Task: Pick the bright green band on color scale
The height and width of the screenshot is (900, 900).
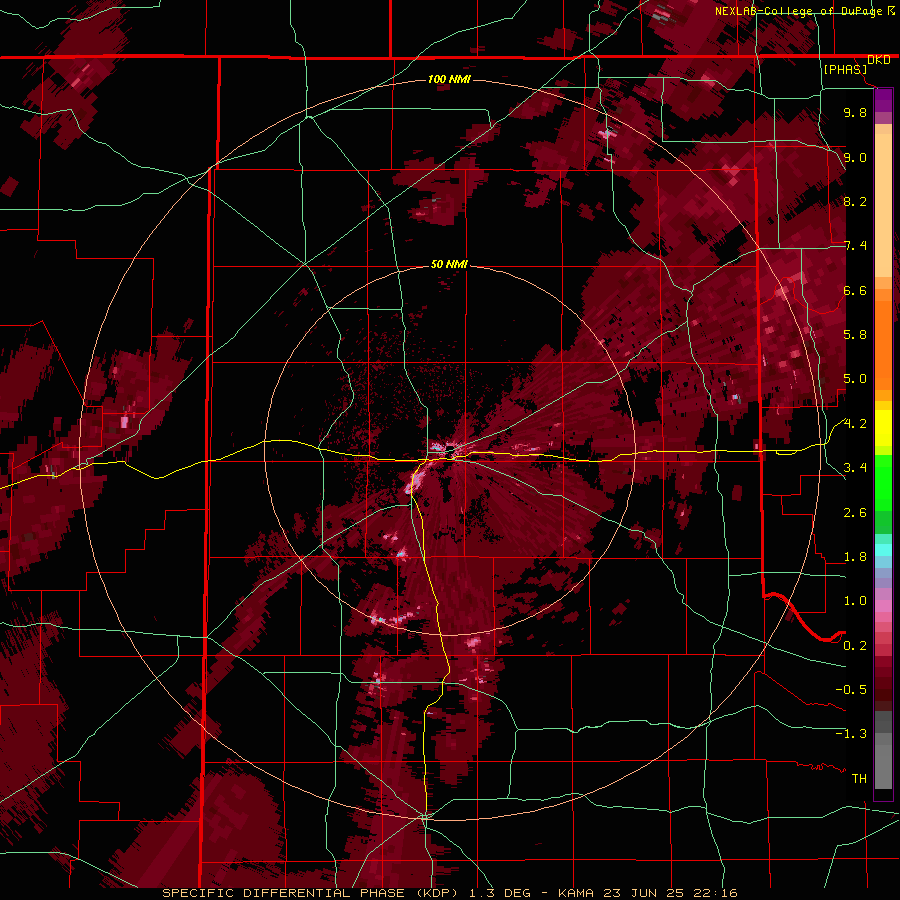Action: pos(883,482)
